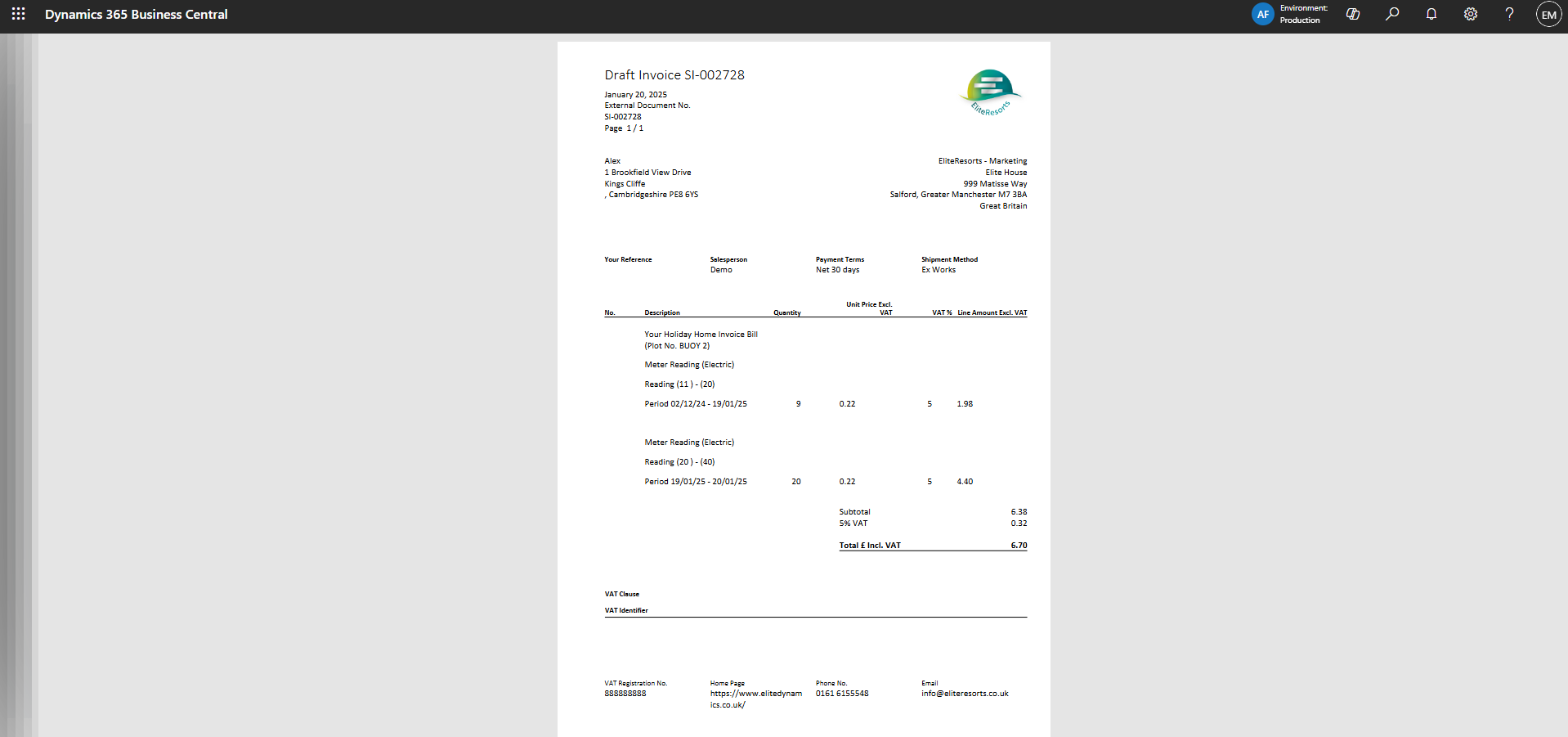Click Dynamics 365 Business Central title
This screenshot has width=1568, height=737.
pyautogui.click(x=137, y=14)
